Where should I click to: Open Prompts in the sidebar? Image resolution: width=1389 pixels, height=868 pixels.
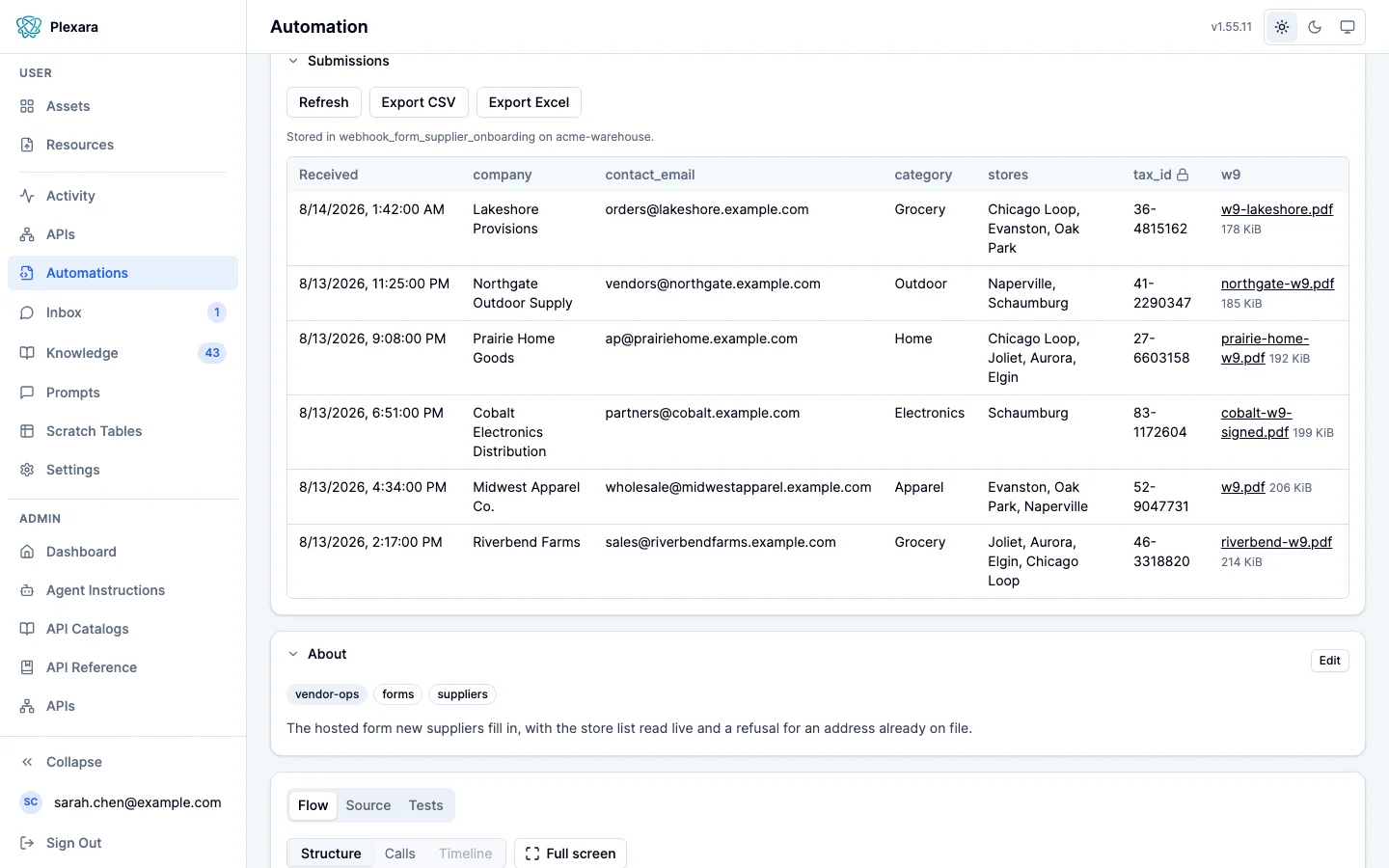coord(123,393)
